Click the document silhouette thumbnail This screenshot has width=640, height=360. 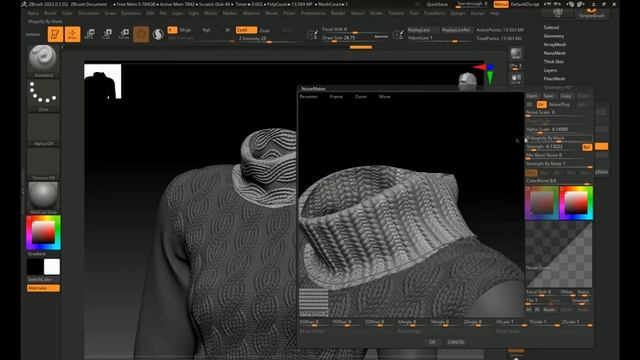click(x=102, y=81)
